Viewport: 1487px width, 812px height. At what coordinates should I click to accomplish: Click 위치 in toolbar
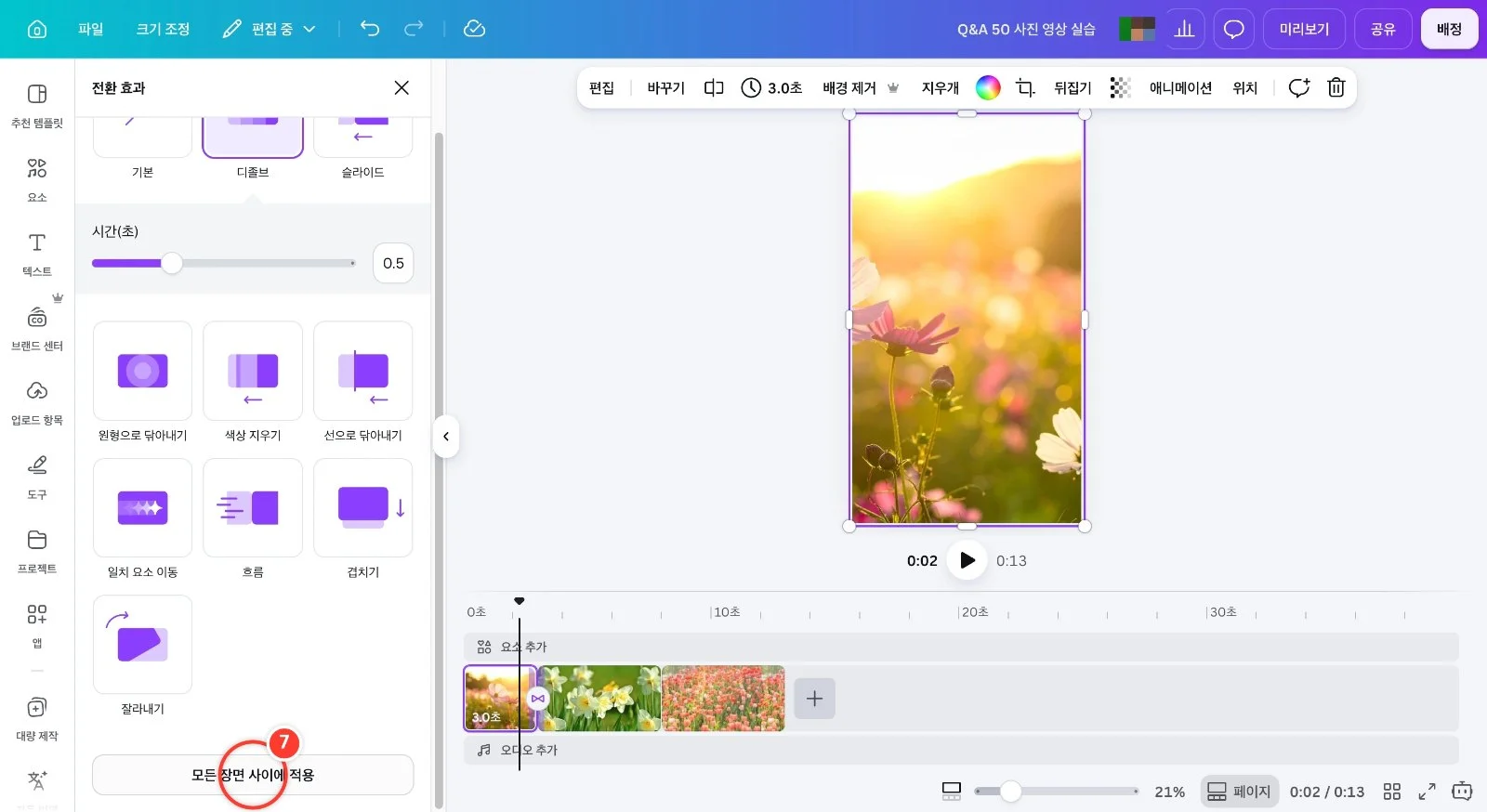pyautogui.click(x=1244, y=87)
